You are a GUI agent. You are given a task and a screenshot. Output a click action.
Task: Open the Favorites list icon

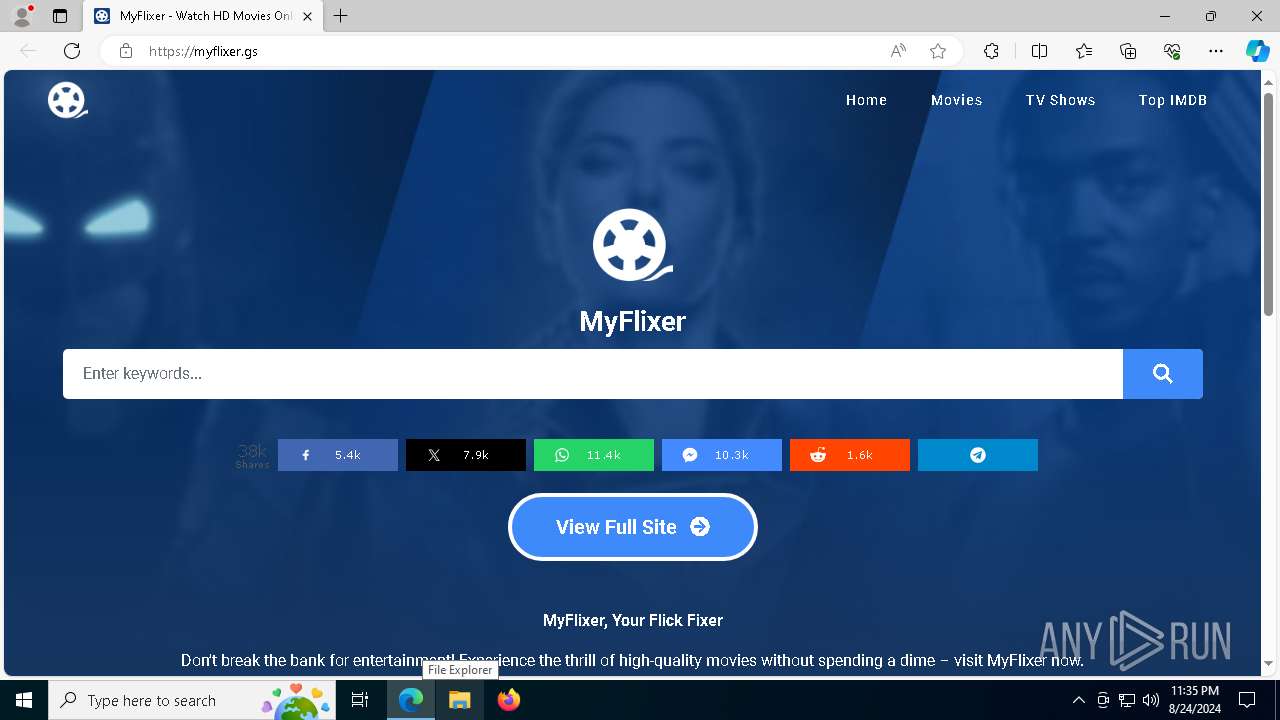coord(1084,51)
